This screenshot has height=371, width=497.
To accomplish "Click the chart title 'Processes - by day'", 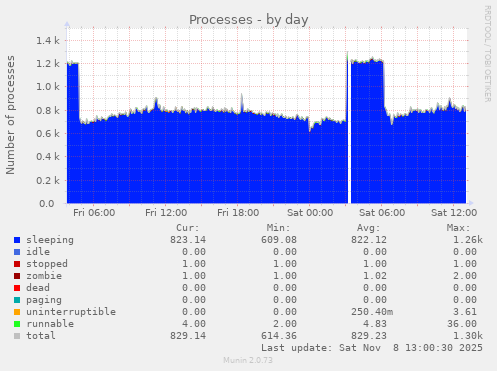I will pos(249,20).
